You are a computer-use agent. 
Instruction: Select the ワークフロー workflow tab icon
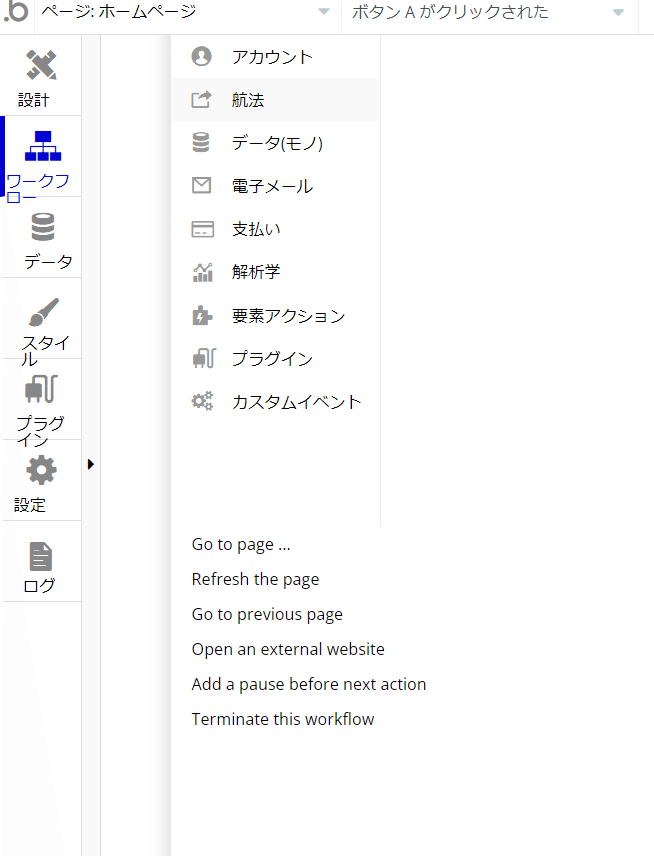coord(43,146)
